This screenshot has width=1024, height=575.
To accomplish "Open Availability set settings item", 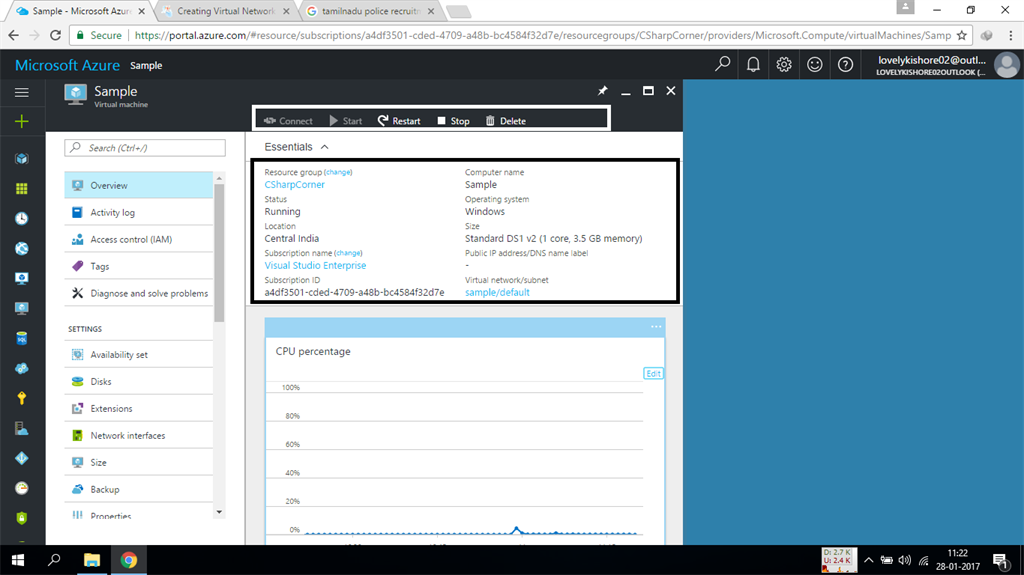I will coord(138,354).
